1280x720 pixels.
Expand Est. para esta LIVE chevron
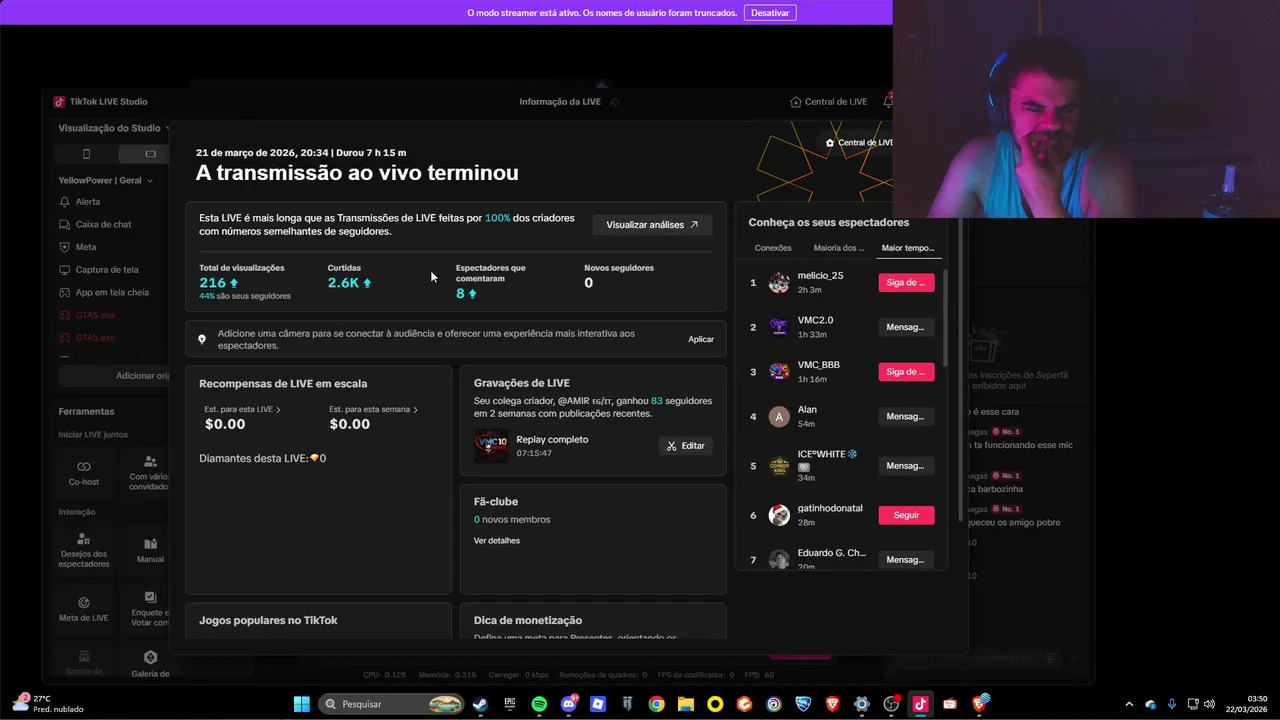(x=278, y=410)
